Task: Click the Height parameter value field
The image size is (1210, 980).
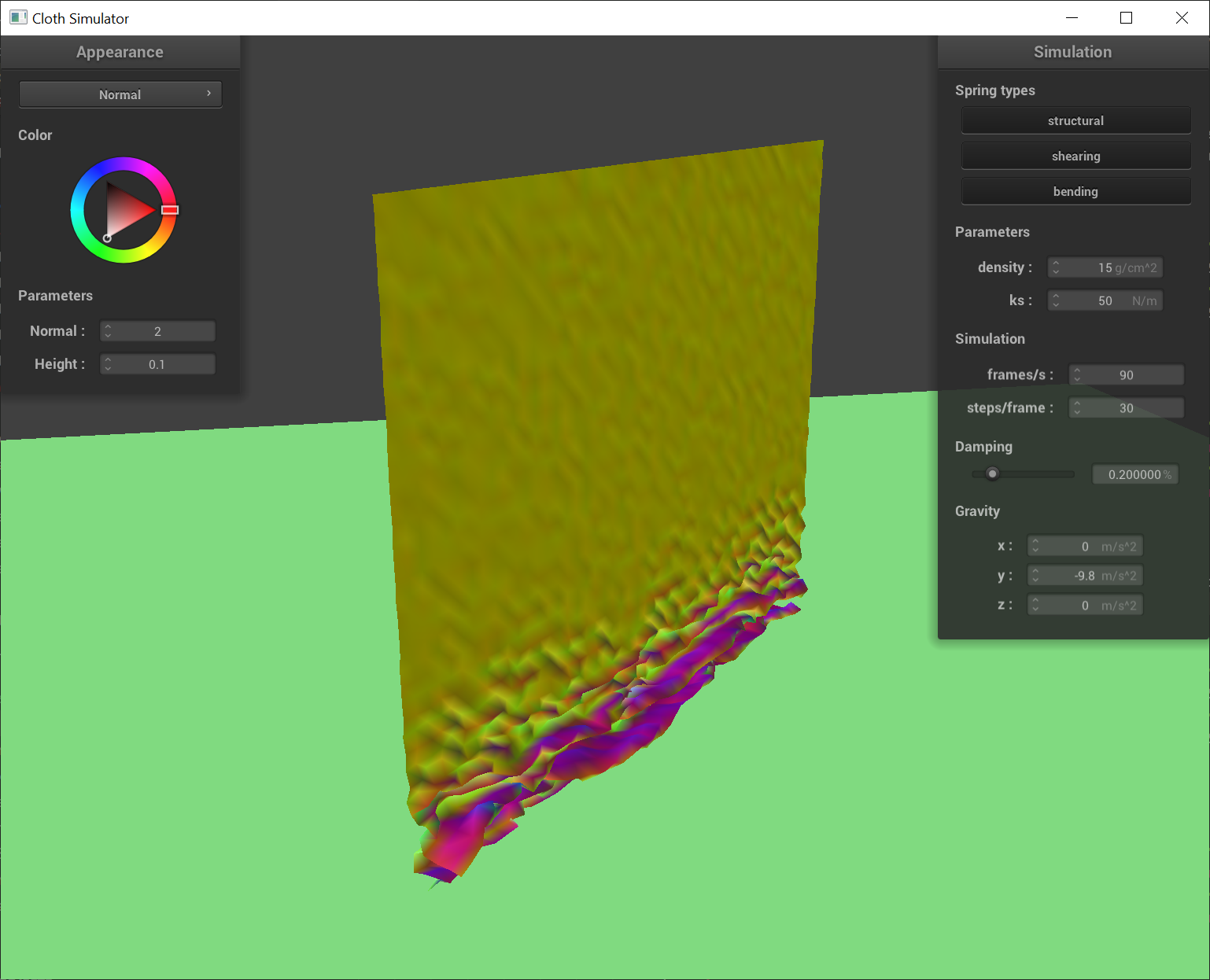Action: 157,364
